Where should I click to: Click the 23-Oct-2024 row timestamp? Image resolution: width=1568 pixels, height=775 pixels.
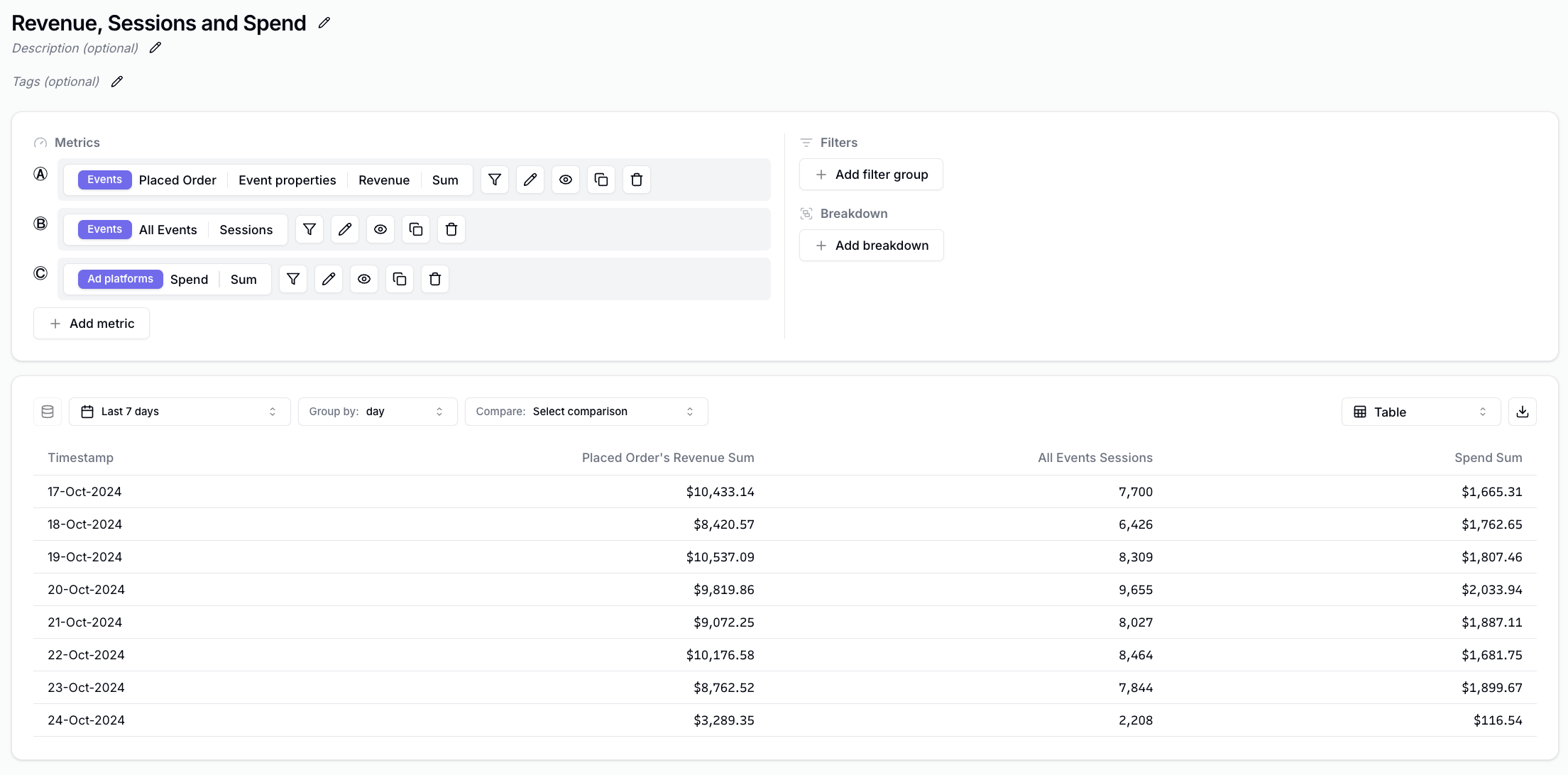[87, 688]
